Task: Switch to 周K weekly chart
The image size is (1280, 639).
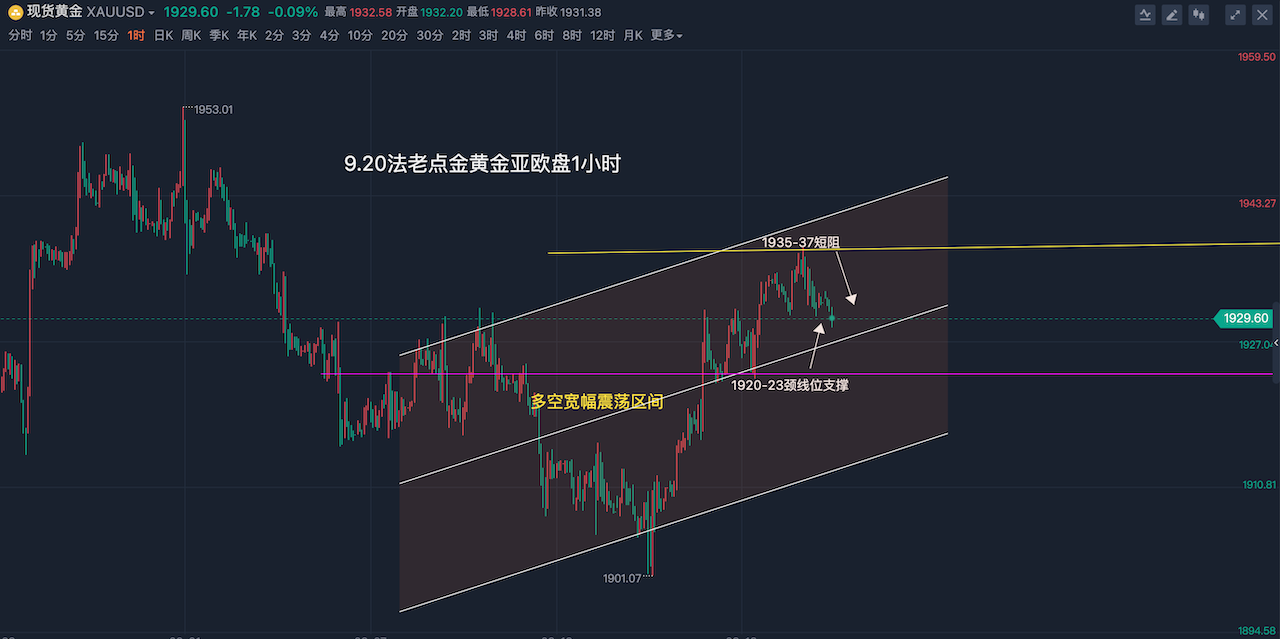Action: [191, 36]
